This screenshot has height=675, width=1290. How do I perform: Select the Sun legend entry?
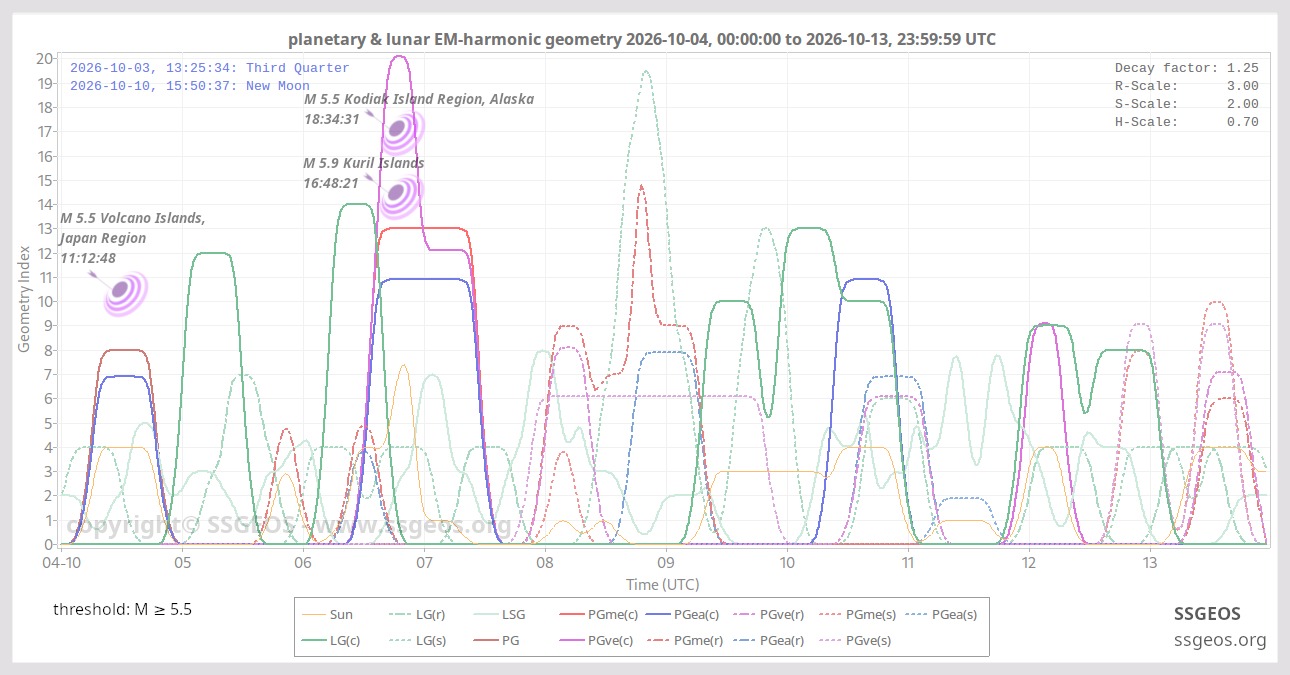(327, 615)
